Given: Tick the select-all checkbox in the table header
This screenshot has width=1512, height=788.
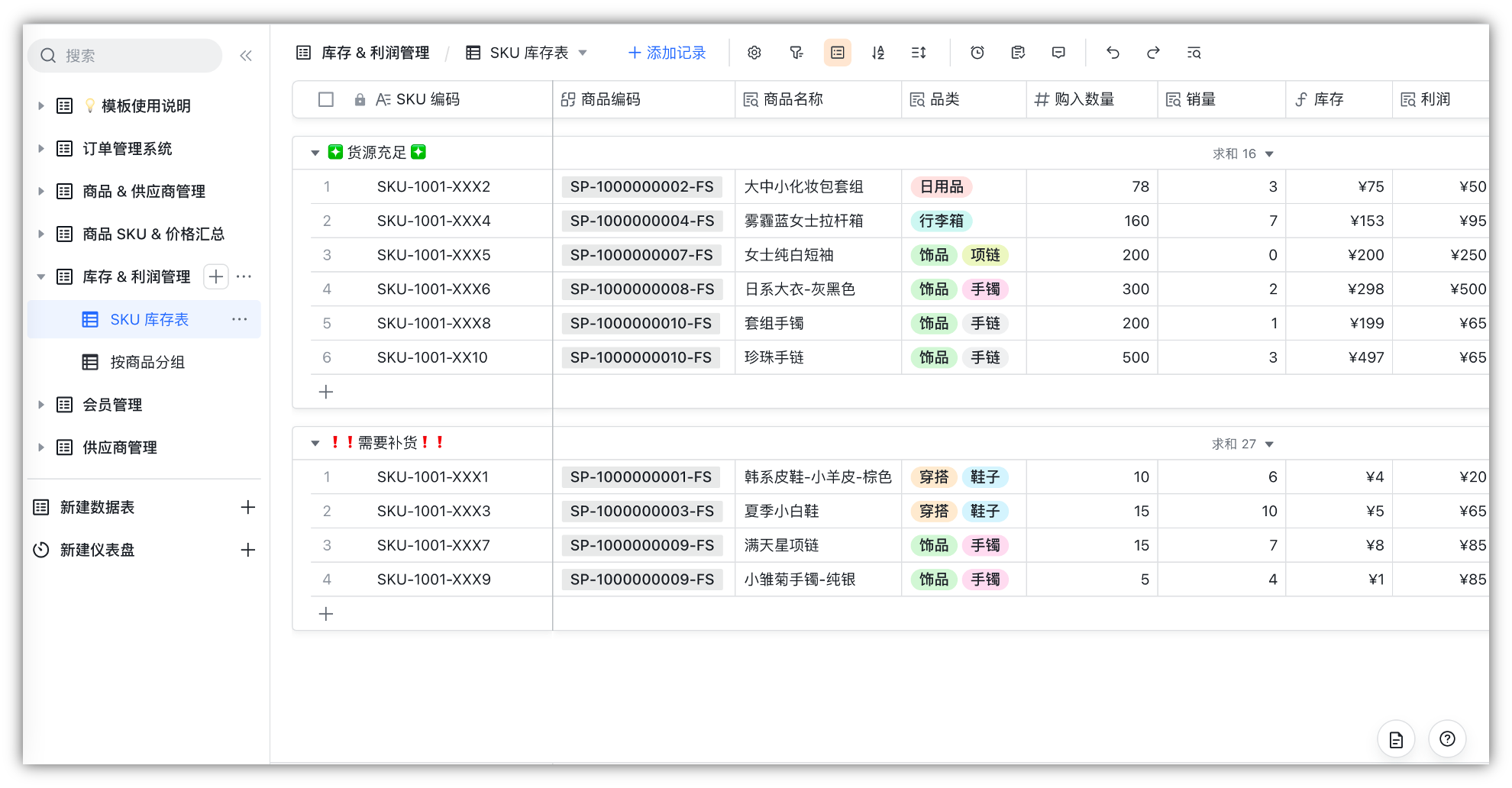Looking at the screenshot, I should (326, 99).
